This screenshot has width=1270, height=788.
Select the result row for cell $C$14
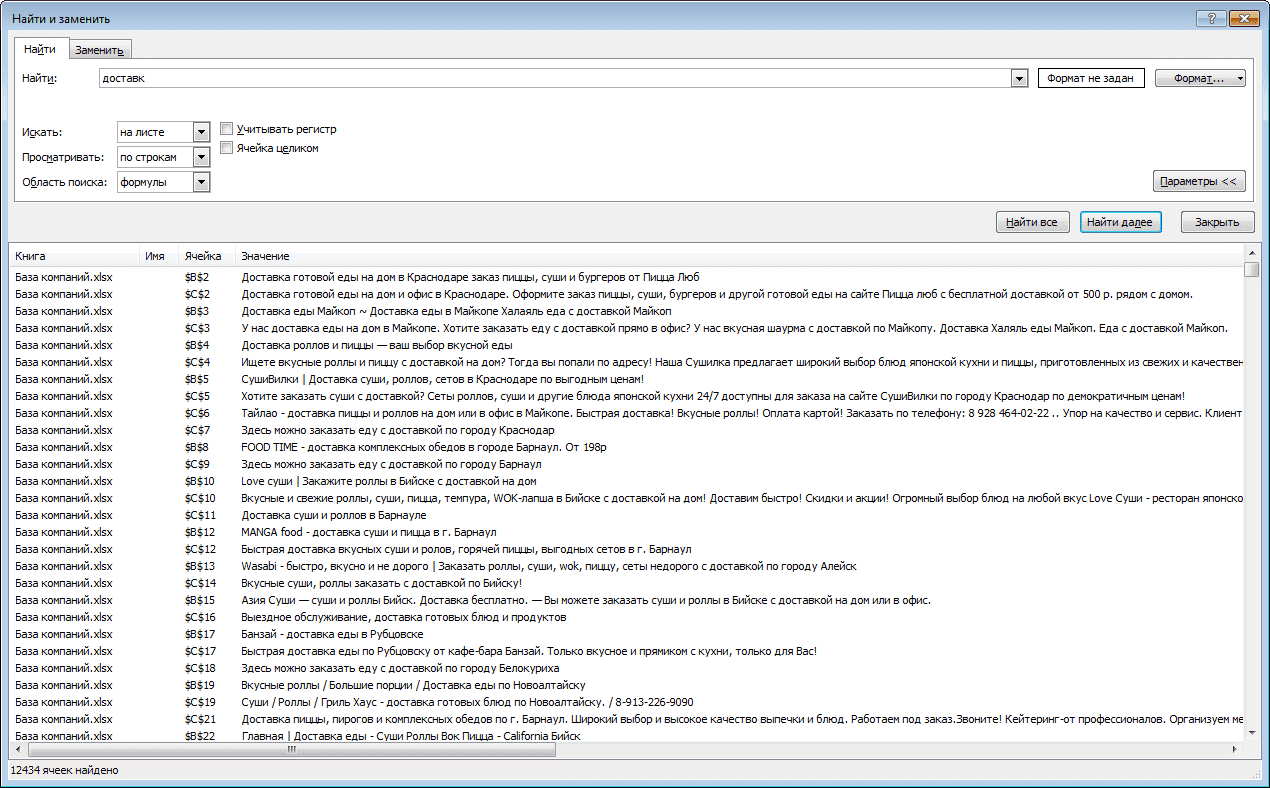(x=626, y=583)
